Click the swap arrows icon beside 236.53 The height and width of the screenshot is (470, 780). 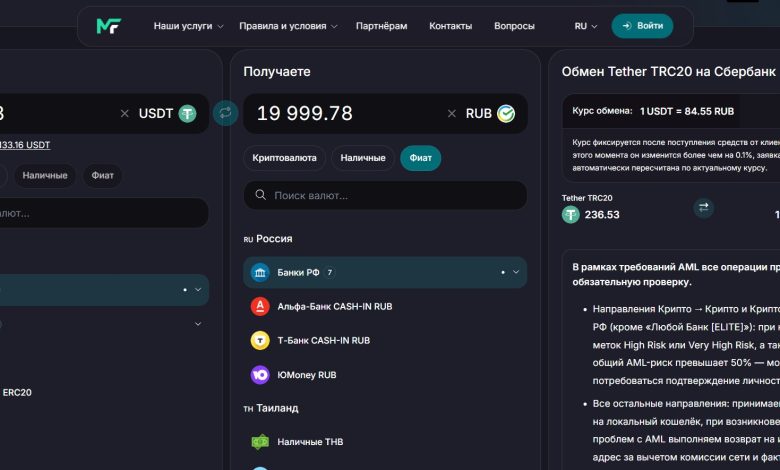[703, 208]
